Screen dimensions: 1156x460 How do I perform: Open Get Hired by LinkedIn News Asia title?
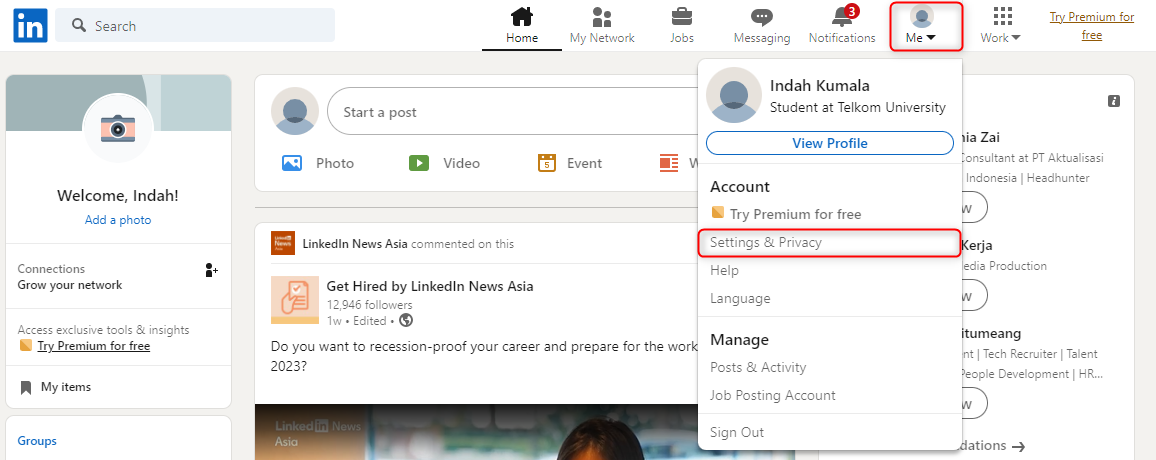[430, 286]
